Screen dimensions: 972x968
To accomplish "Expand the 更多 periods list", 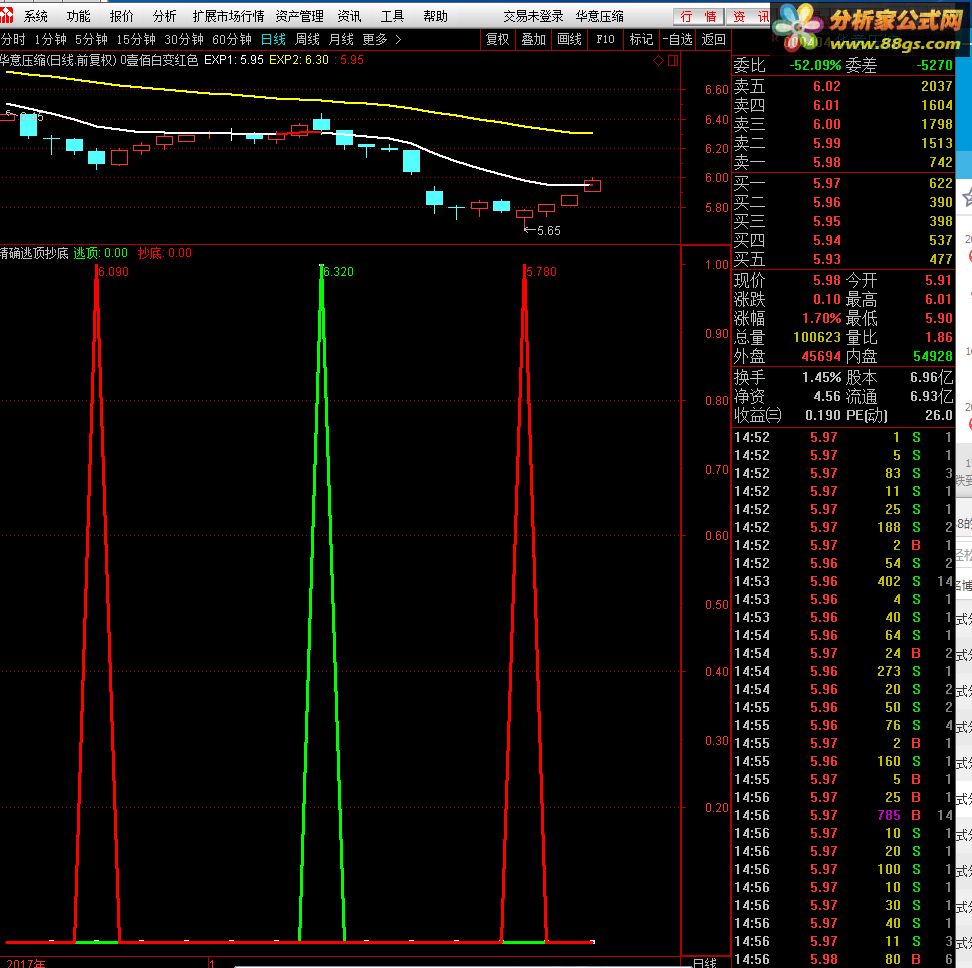I will point(374,40).
